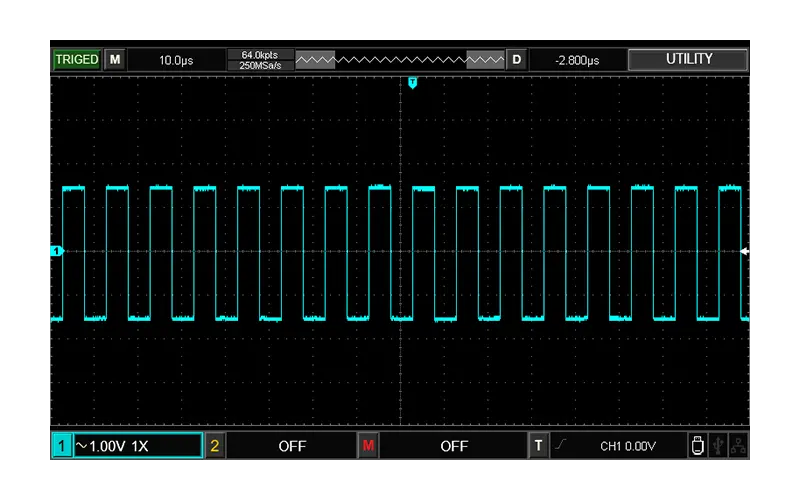Toggle the red M math channel badge
800x500 pixels.
pyautogui.click(x=368, y=446)
